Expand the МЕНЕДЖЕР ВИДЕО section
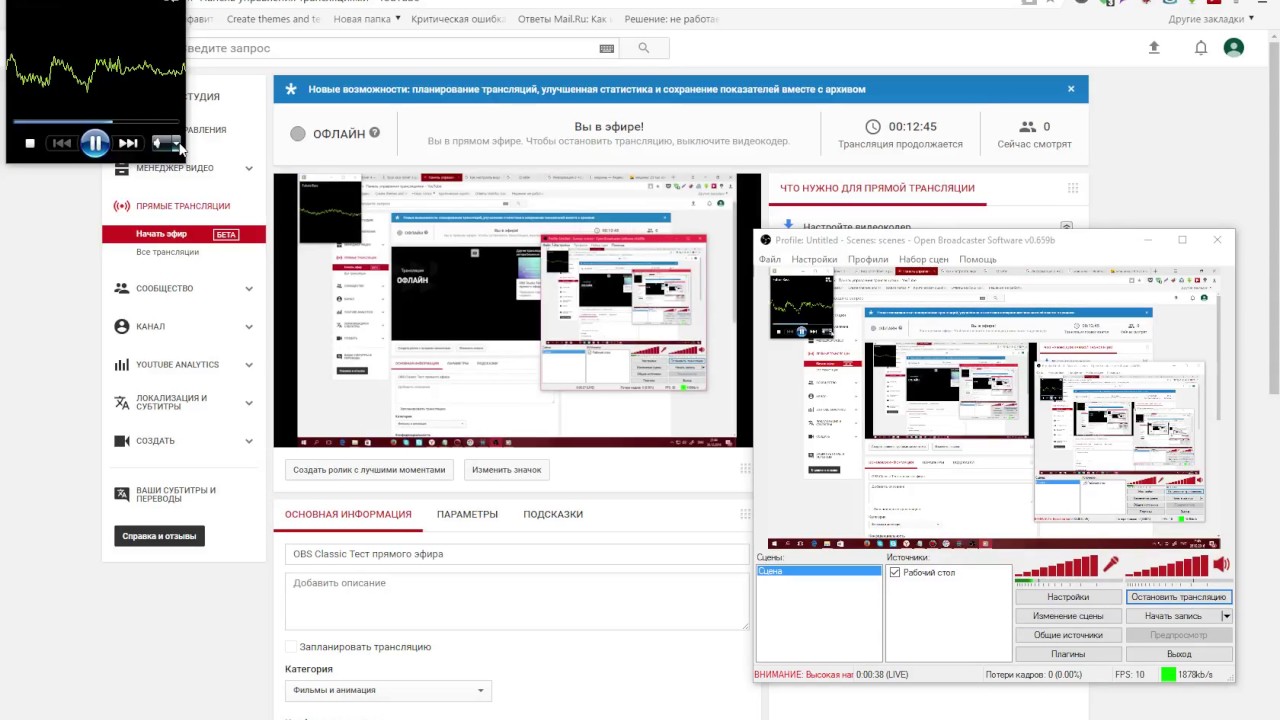 pos(249,168)
